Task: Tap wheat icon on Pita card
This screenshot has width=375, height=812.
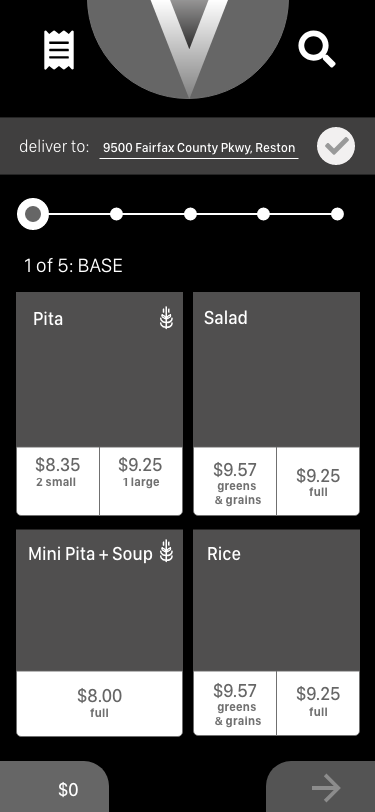Action: (x=166, y=317)
